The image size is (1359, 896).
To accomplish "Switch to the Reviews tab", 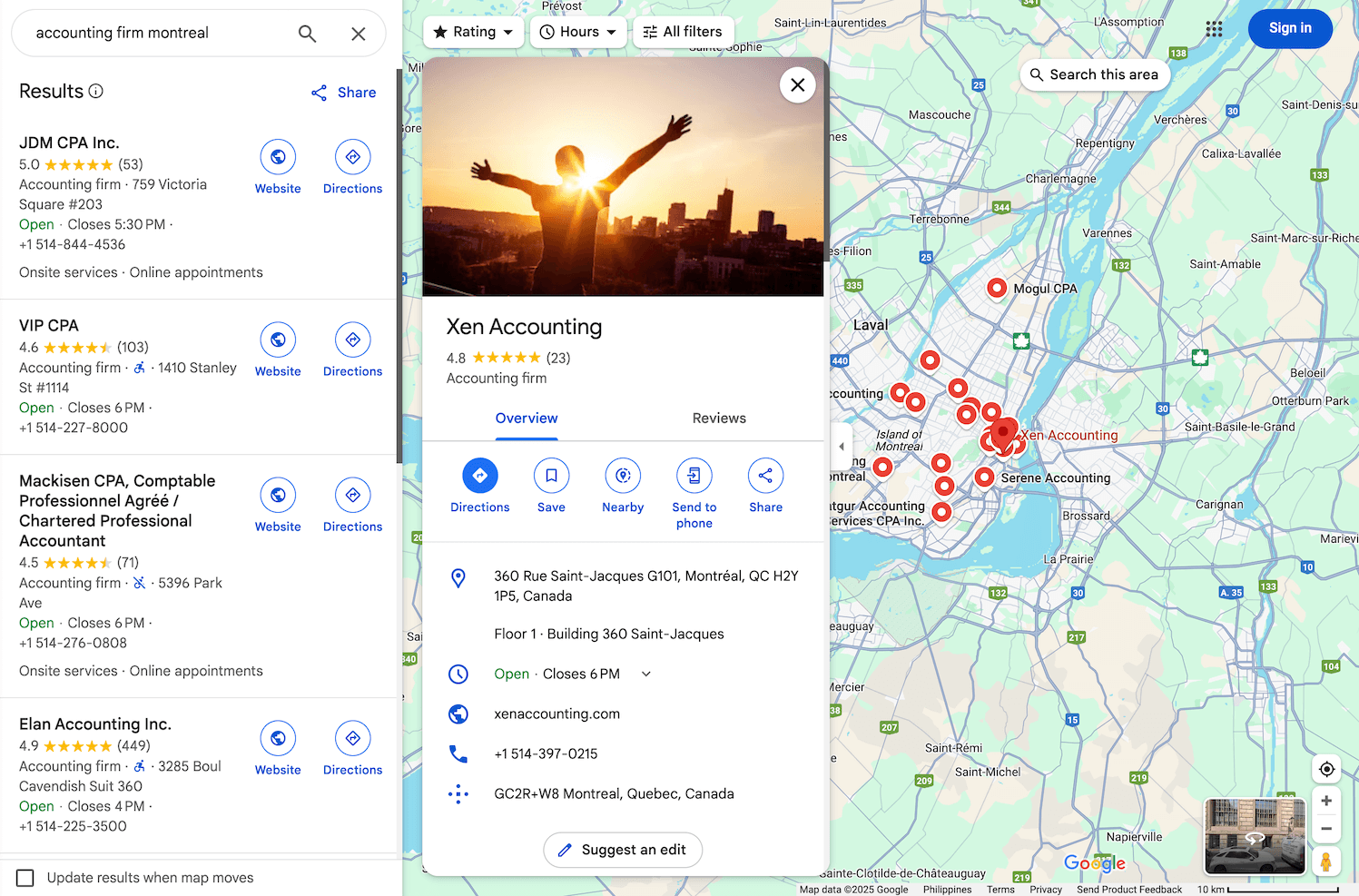I will (719, 418).
